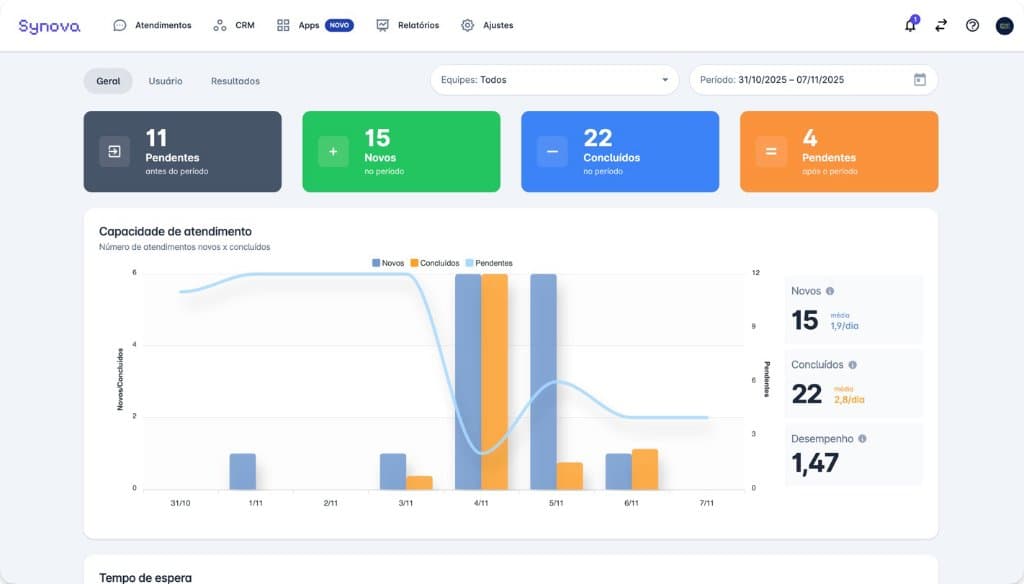The image size is (1024, 584).
Task: Click the Apps grid icon
Action: (x=283, y=25)
